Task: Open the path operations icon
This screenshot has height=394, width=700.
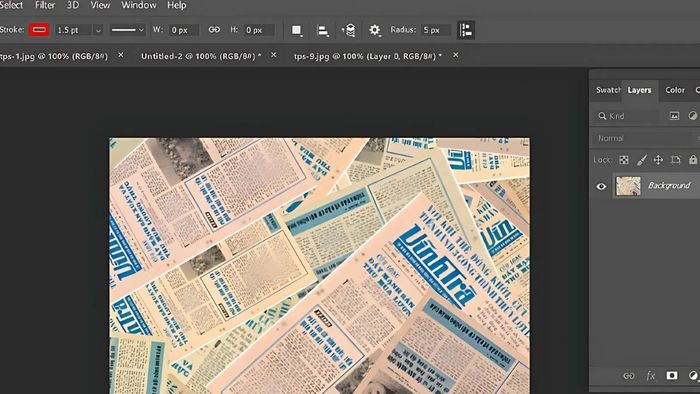Action: [297, 30]
